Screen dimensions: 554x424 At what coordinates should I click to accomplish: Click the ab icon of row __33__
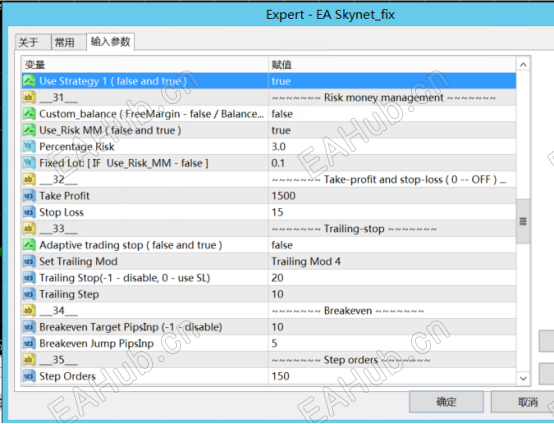[x=29, y=229]
